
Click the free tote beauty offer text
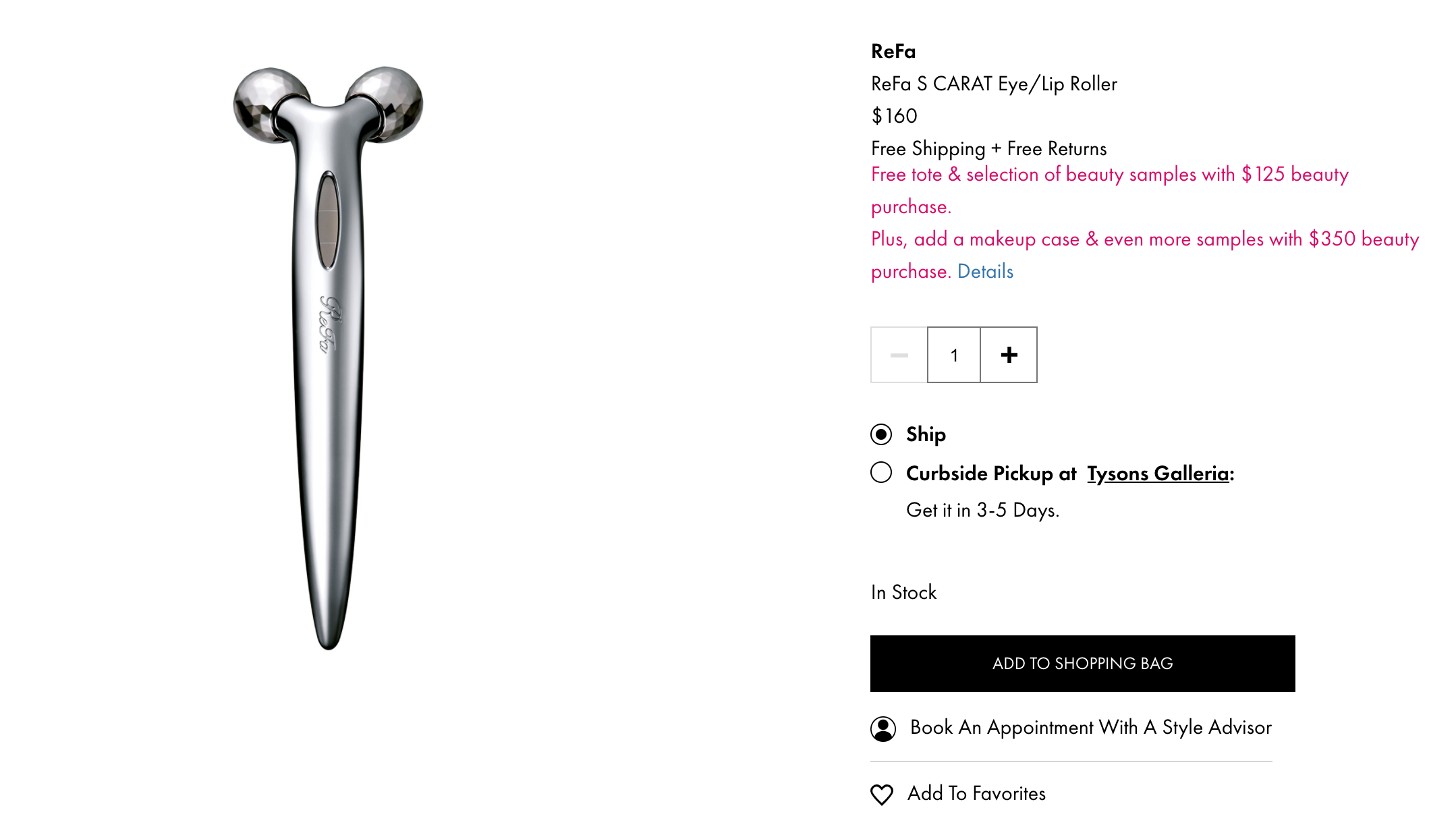[x=1110, y=190]
